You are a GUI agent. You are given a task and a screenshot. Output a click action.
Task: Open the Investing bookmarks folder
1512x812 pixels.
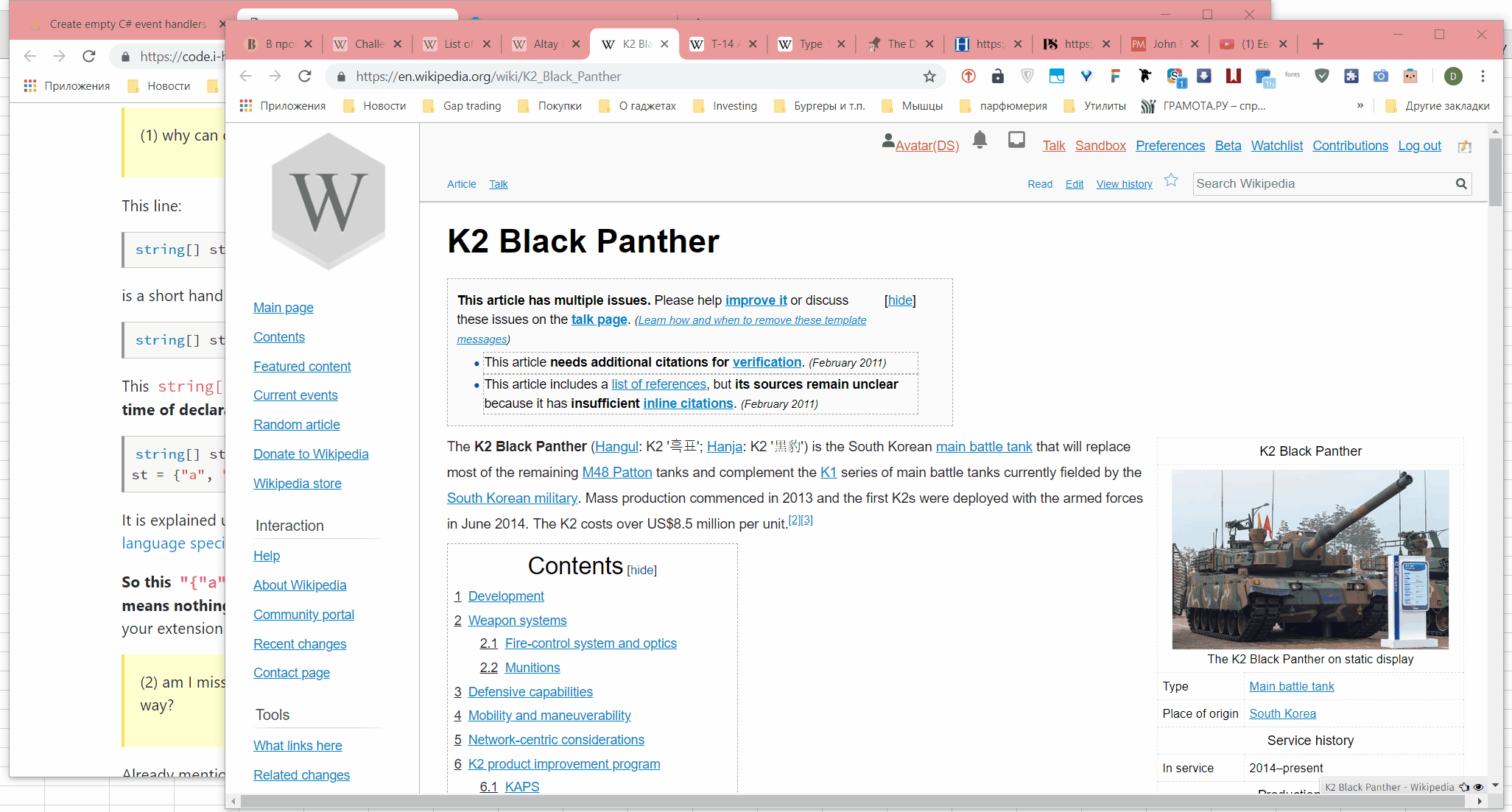(725, 106)
